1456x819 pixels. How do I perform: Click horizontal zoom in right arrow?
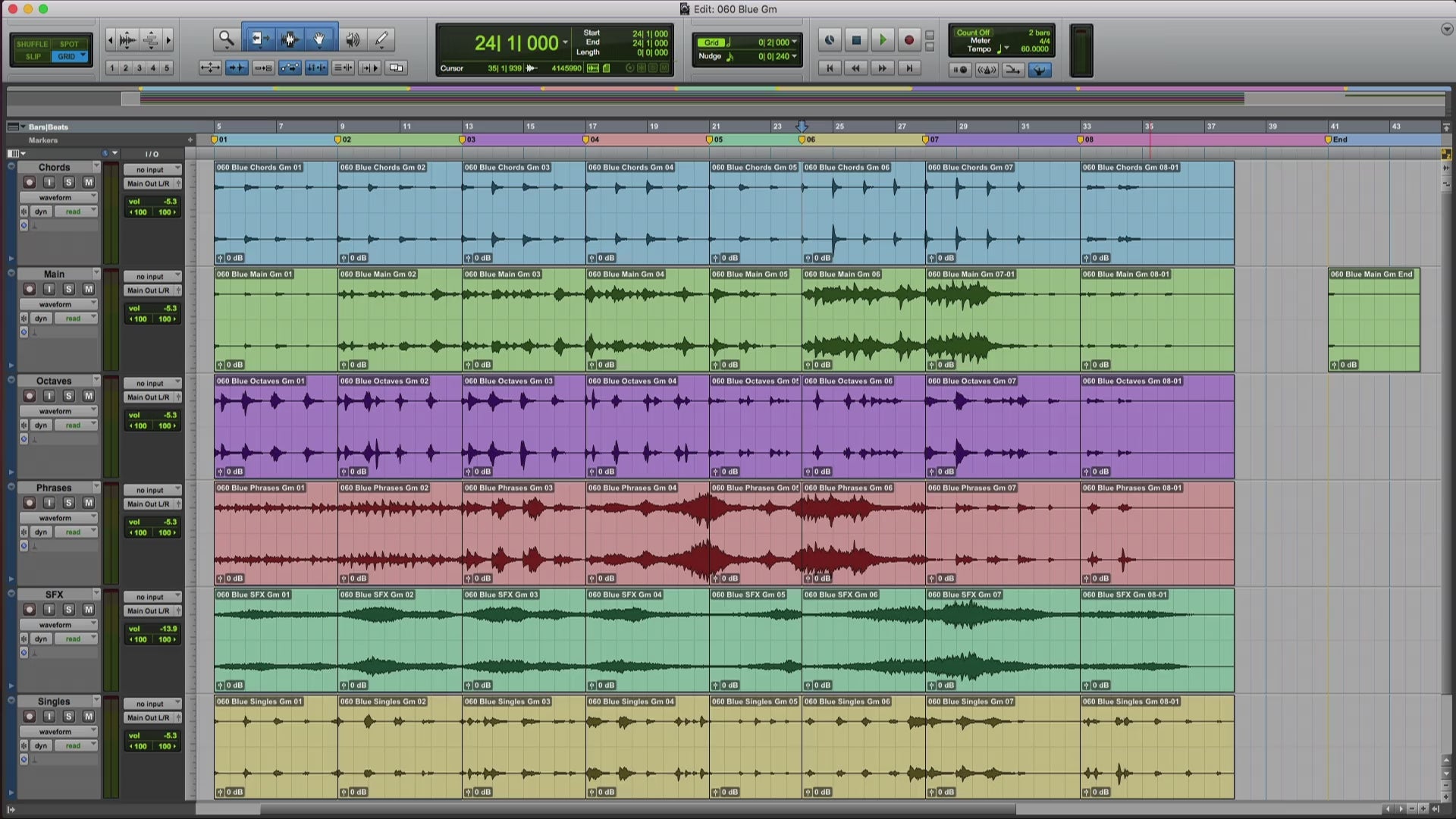tap(168, 39)
